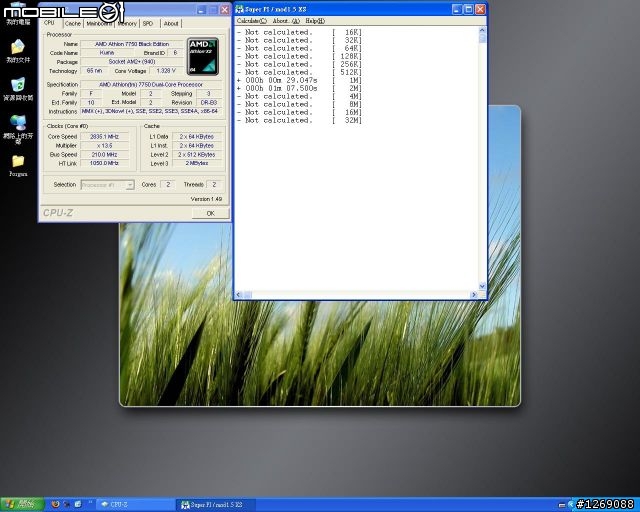
Task: Click the AMD Athlon X2 logo in CPU-Z
Action: tap(203, 56)
